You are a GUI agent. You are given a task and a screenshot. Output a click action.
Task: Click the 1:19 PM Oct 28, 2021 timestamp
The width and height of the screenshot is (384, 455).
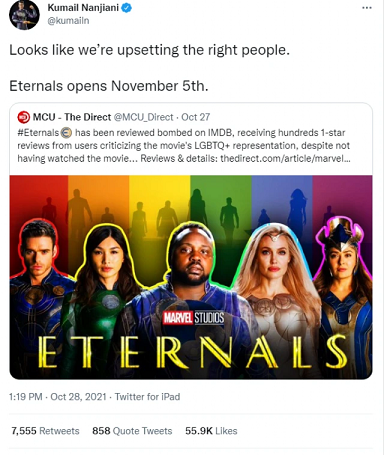pyautogui.click(x=58, y=397)
